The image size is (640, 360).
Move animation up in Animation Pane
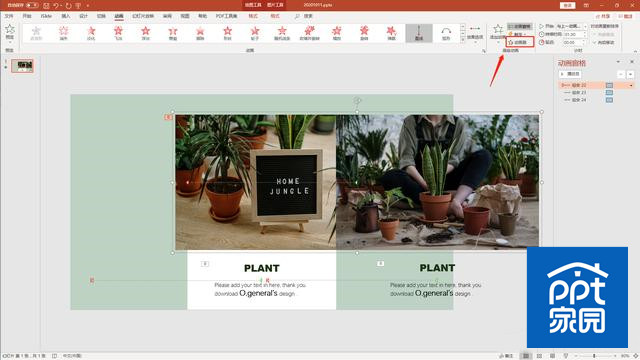coord(621,74)
